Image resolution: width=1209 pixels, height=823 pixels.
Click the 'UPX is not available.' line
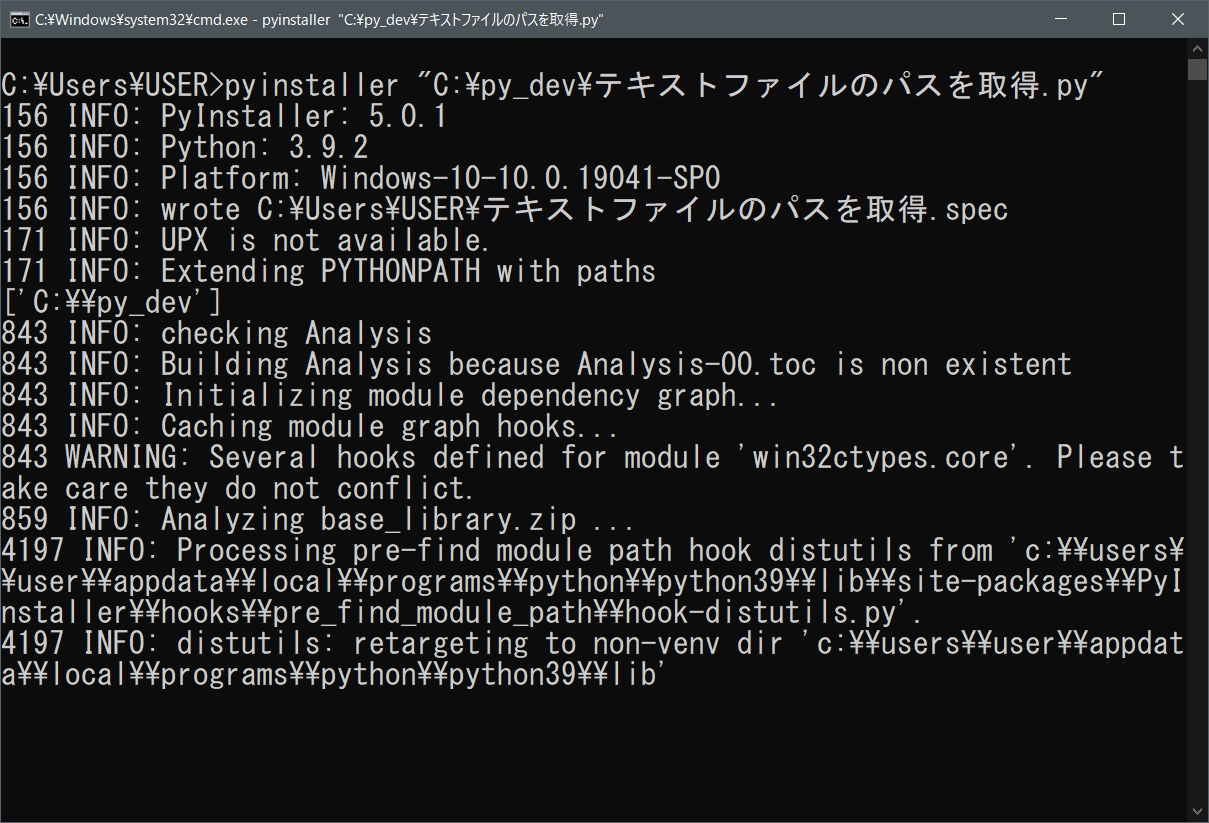point(246,241)
